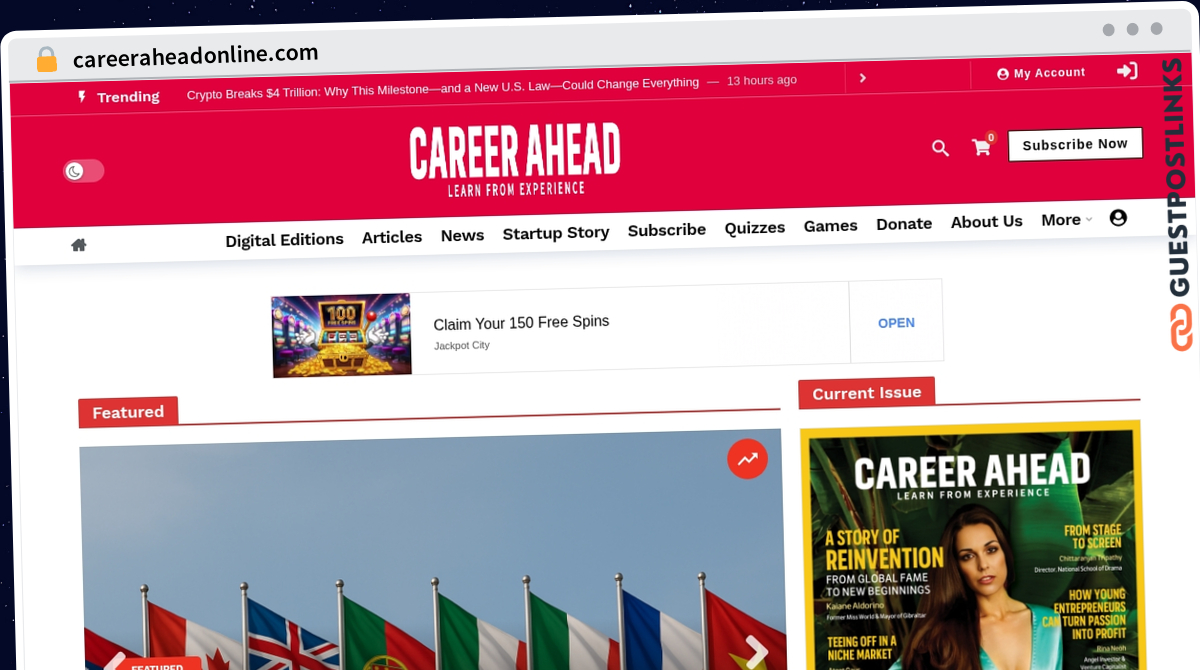The image size is (1200, 670).
Task: Click the home icon in navigation bar
Action: coord(78,245)
